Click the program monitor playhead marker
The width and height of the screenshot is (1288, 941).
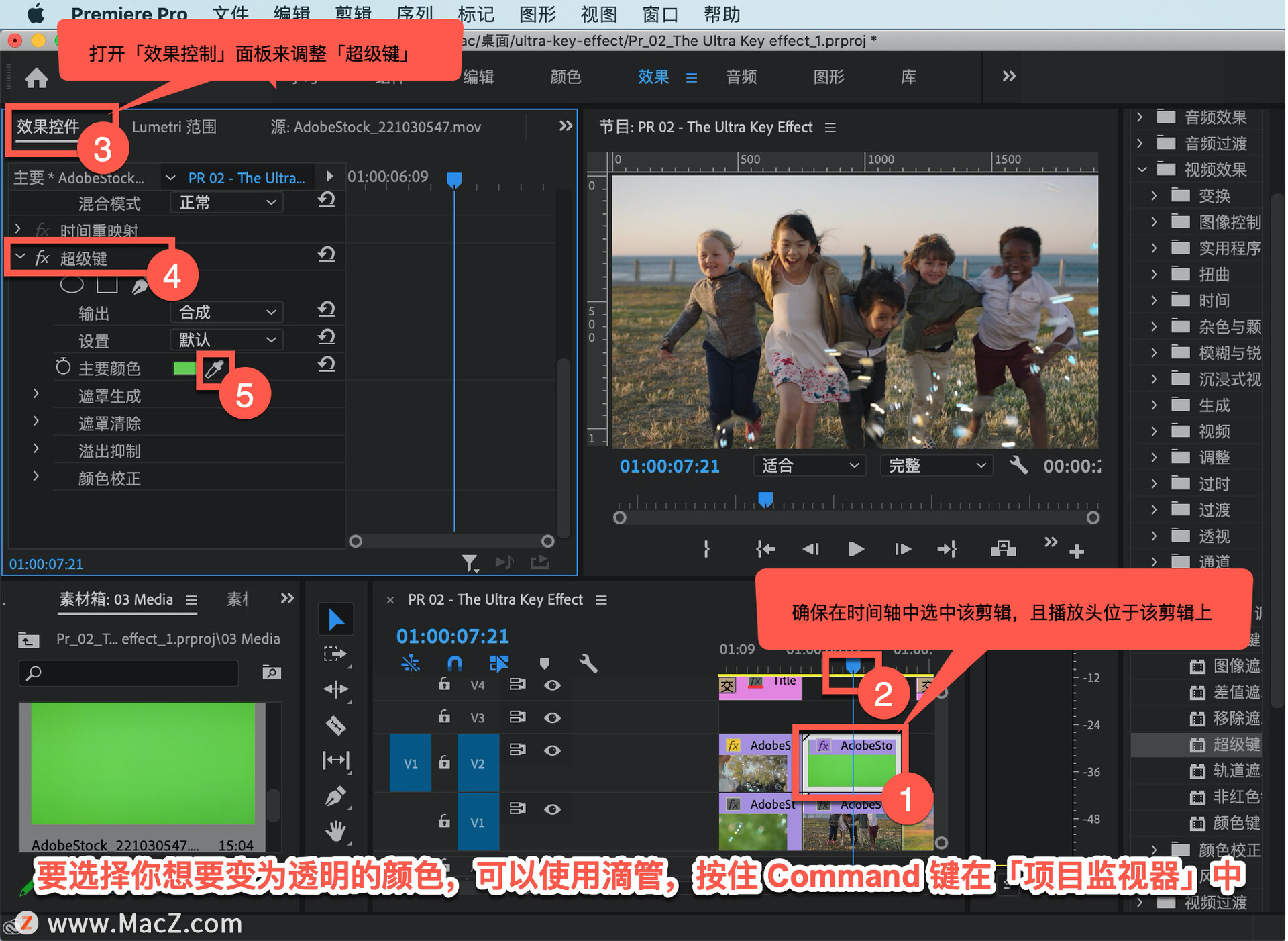coord(765,499)
